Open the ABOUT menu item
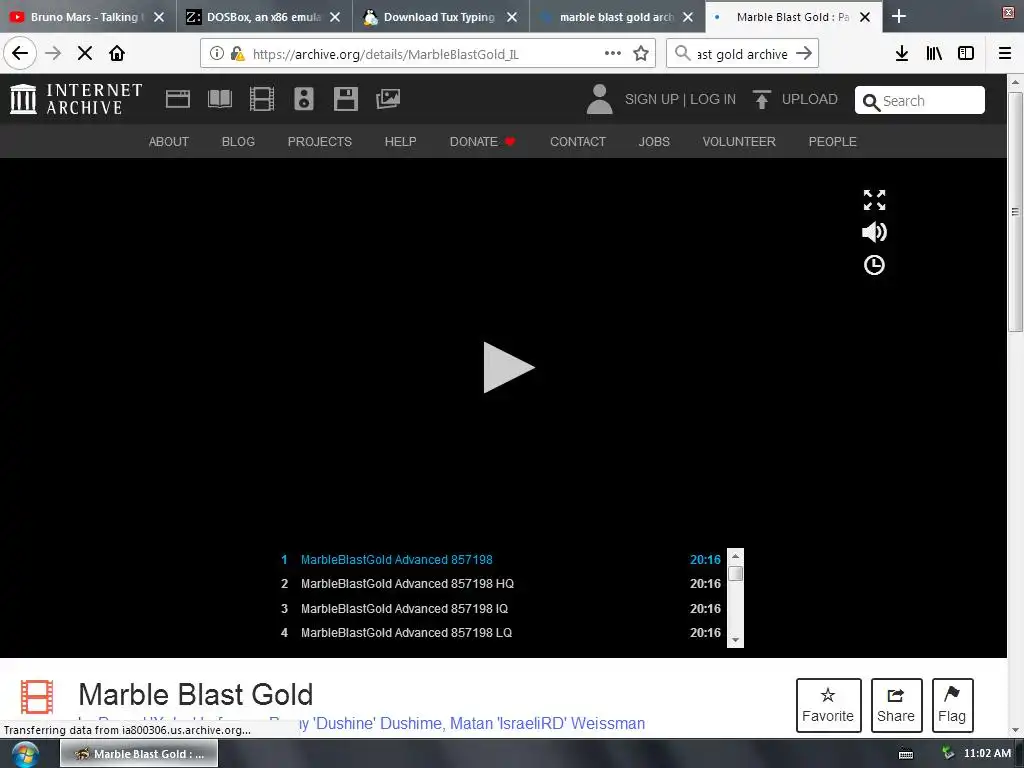Viewport: 1024px width, 768px height. click(168, 142)
